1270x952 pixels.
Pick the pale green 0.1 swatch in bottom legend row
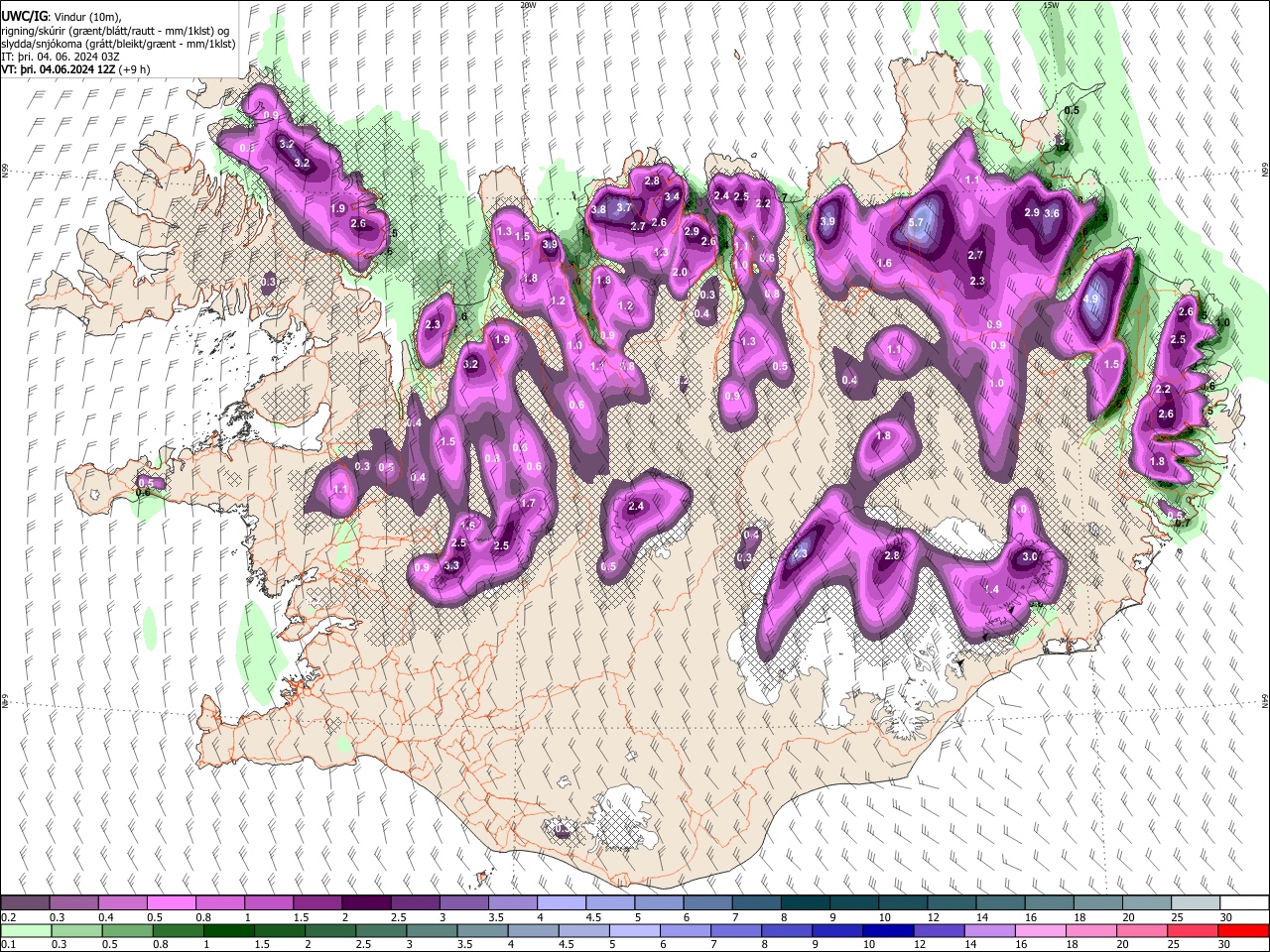click(25, 930)
